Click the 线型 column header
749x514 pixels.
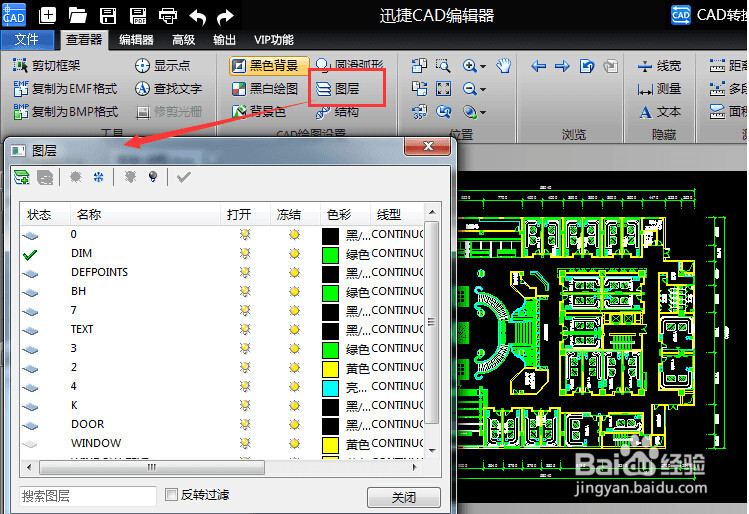[396, 214]
